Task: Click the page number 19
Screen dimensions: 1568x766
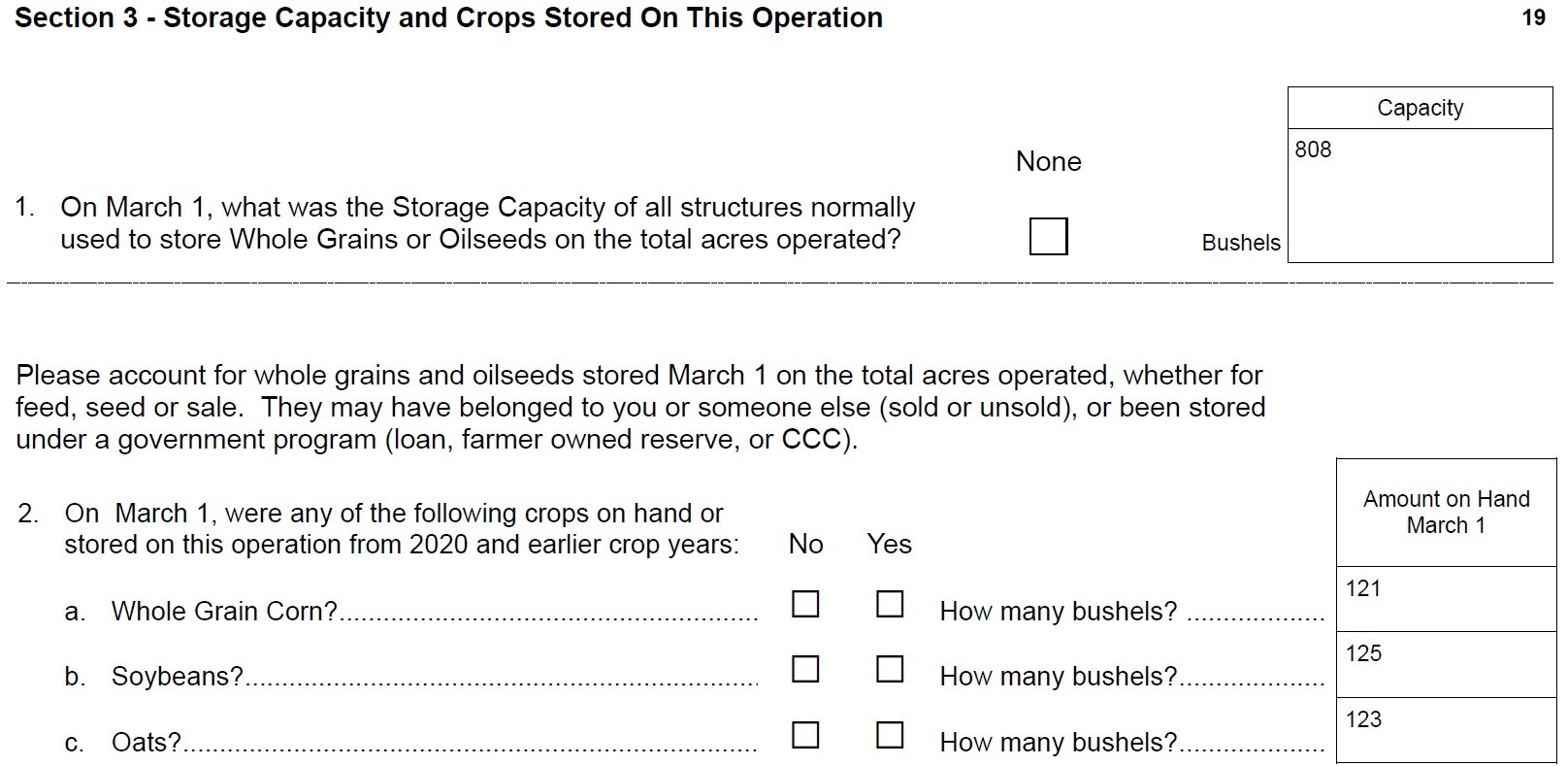Action: (x=1533, y=17)
